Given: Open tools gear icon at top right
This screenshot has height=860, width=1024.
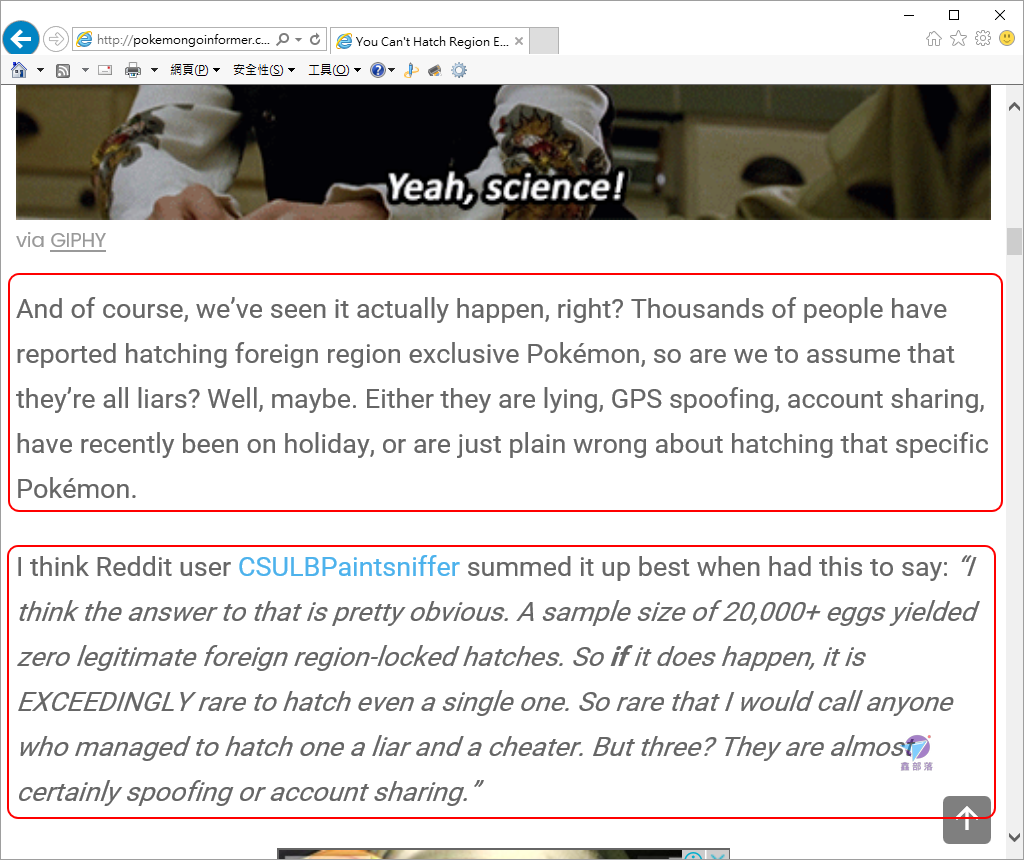Looking at the screenshot, I should (x=983, y=39).
